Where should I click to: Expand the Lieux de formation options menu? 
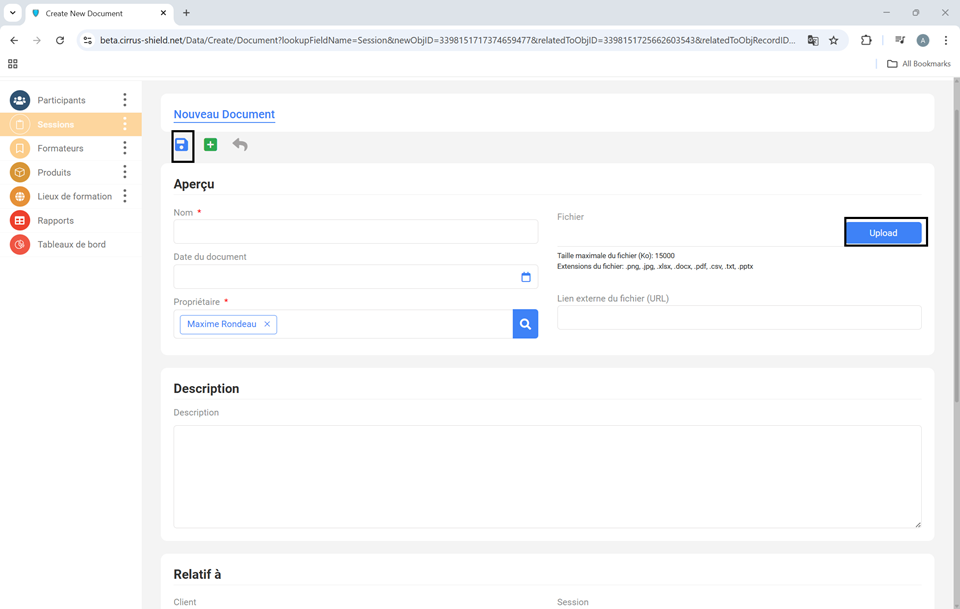point(125,196)
